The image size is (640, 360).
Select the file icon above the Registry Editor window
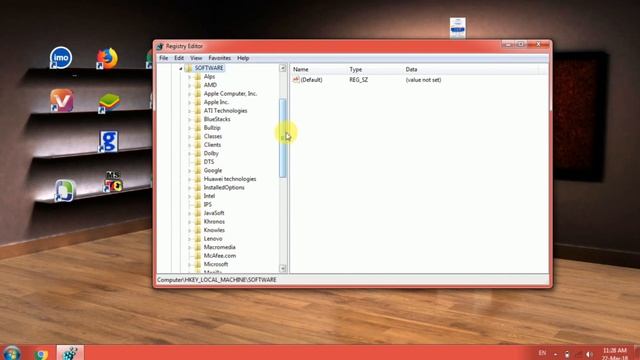[458, 28]
